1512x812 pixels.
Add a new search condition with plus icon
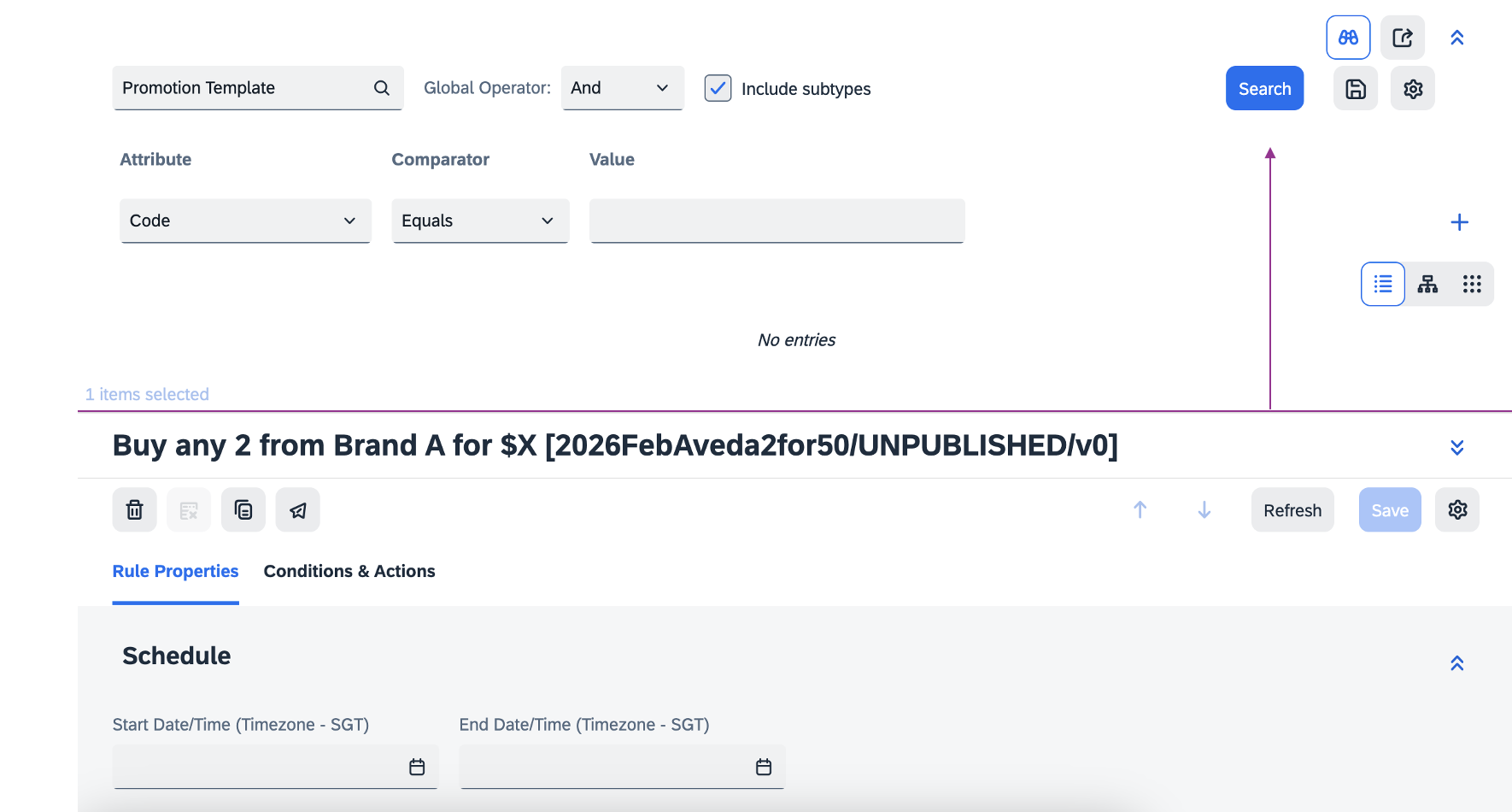tap(1459, 222)
